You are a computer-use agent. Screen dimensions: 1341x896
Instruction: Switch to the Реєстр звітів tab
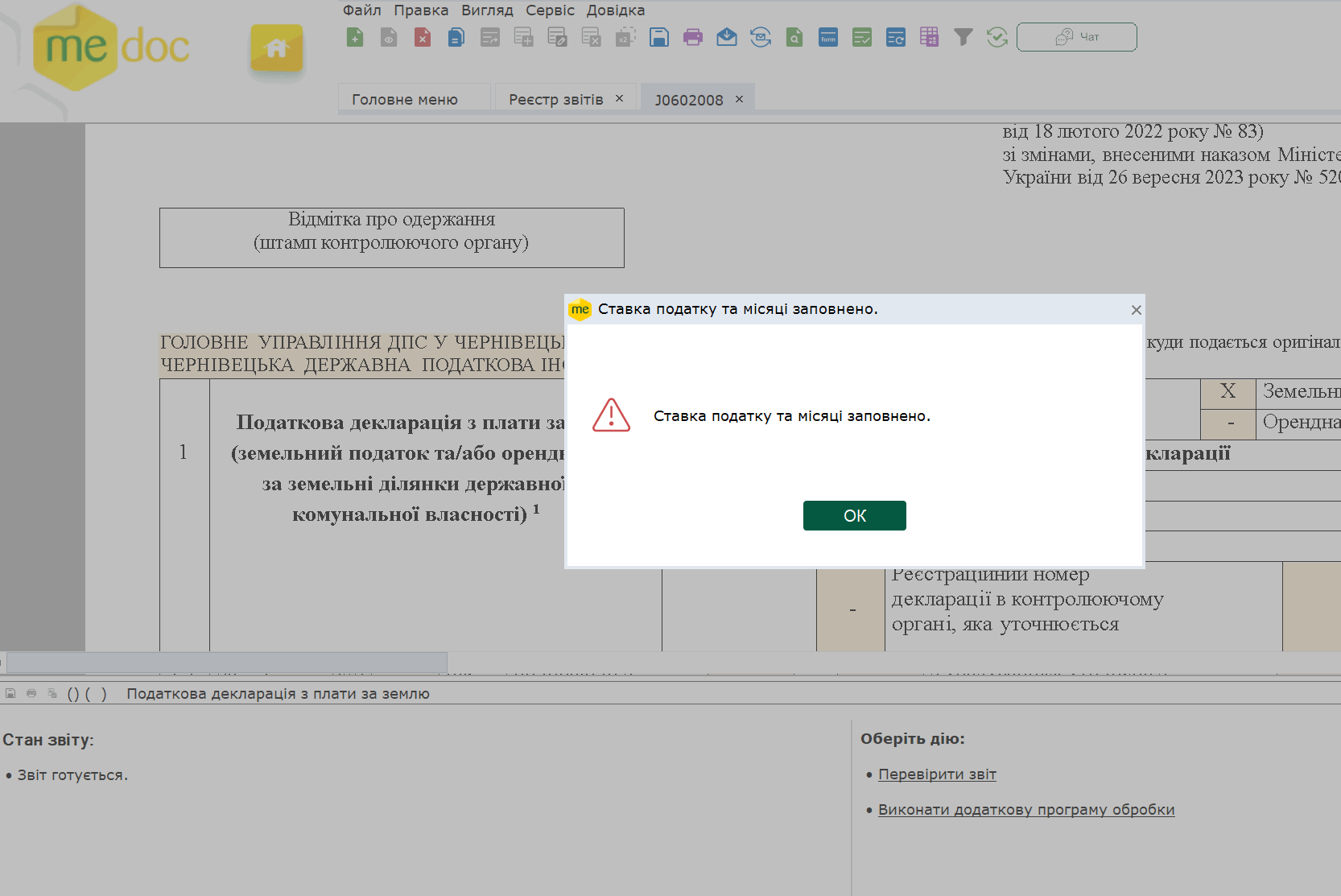point(555,99)
